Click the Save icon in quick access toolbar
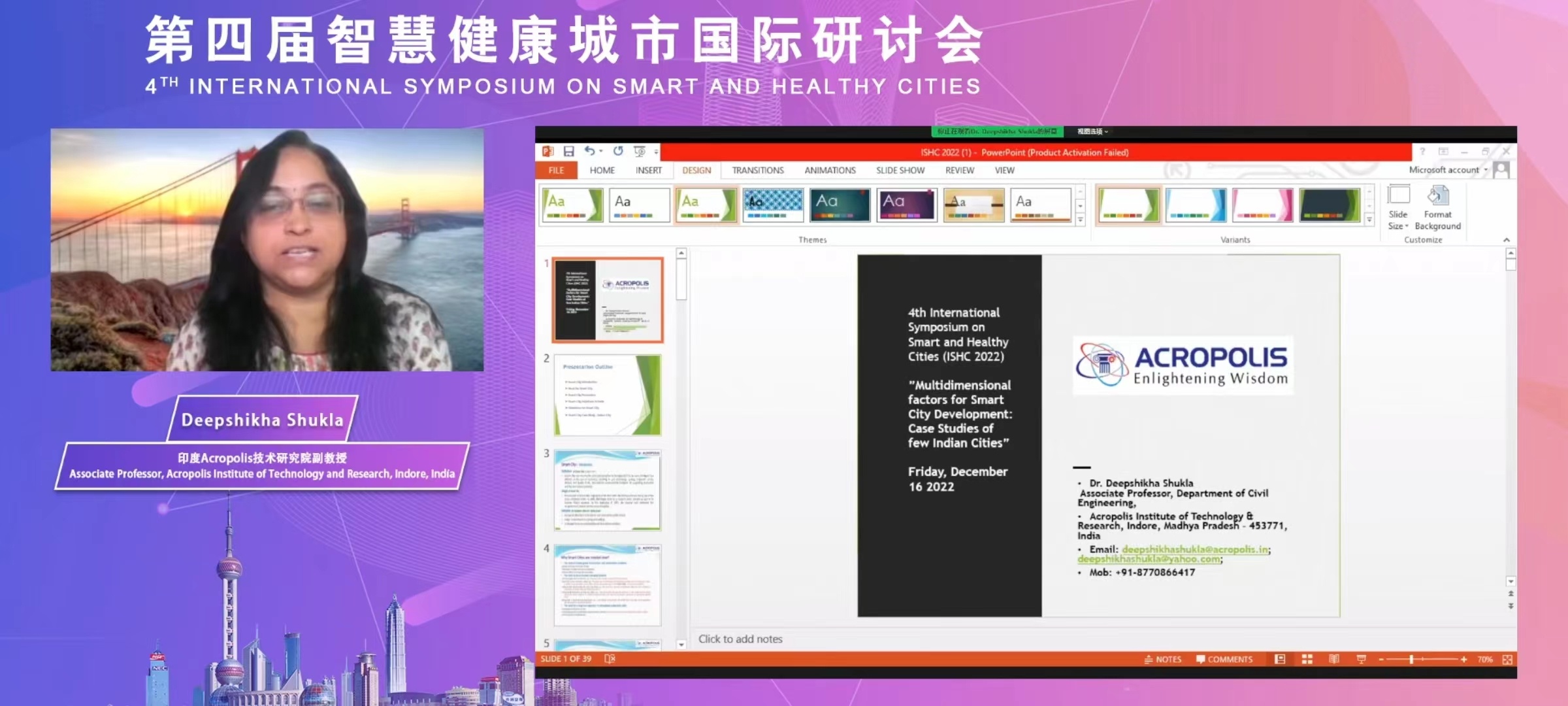Screen dimensions: 1568x706 568,152
